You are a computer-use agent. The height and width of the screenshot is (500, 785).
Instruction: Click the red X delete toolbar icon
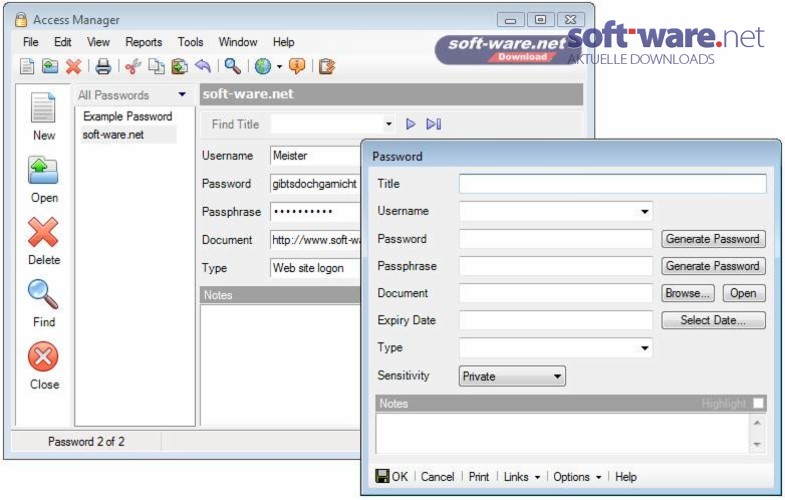coord(74,66)
